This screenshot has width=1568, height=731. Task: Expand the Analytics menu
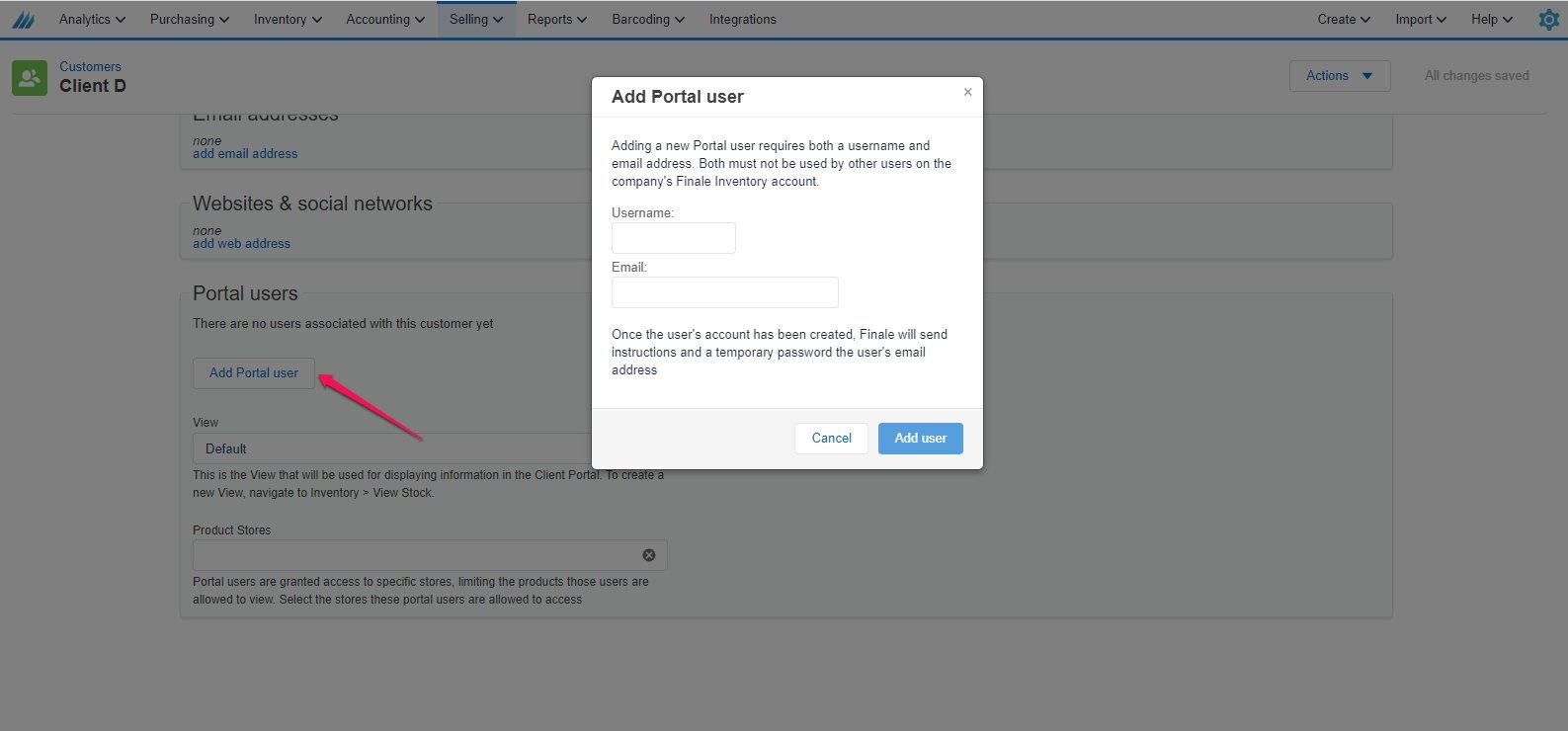(x=92, y=20)
